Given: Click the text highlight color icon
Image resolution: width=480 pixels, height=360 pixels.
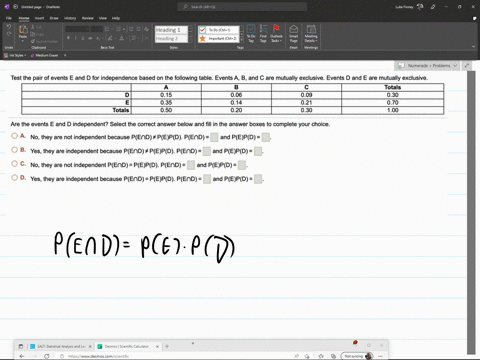Looking at the screenshot, I should click(111, 38).
